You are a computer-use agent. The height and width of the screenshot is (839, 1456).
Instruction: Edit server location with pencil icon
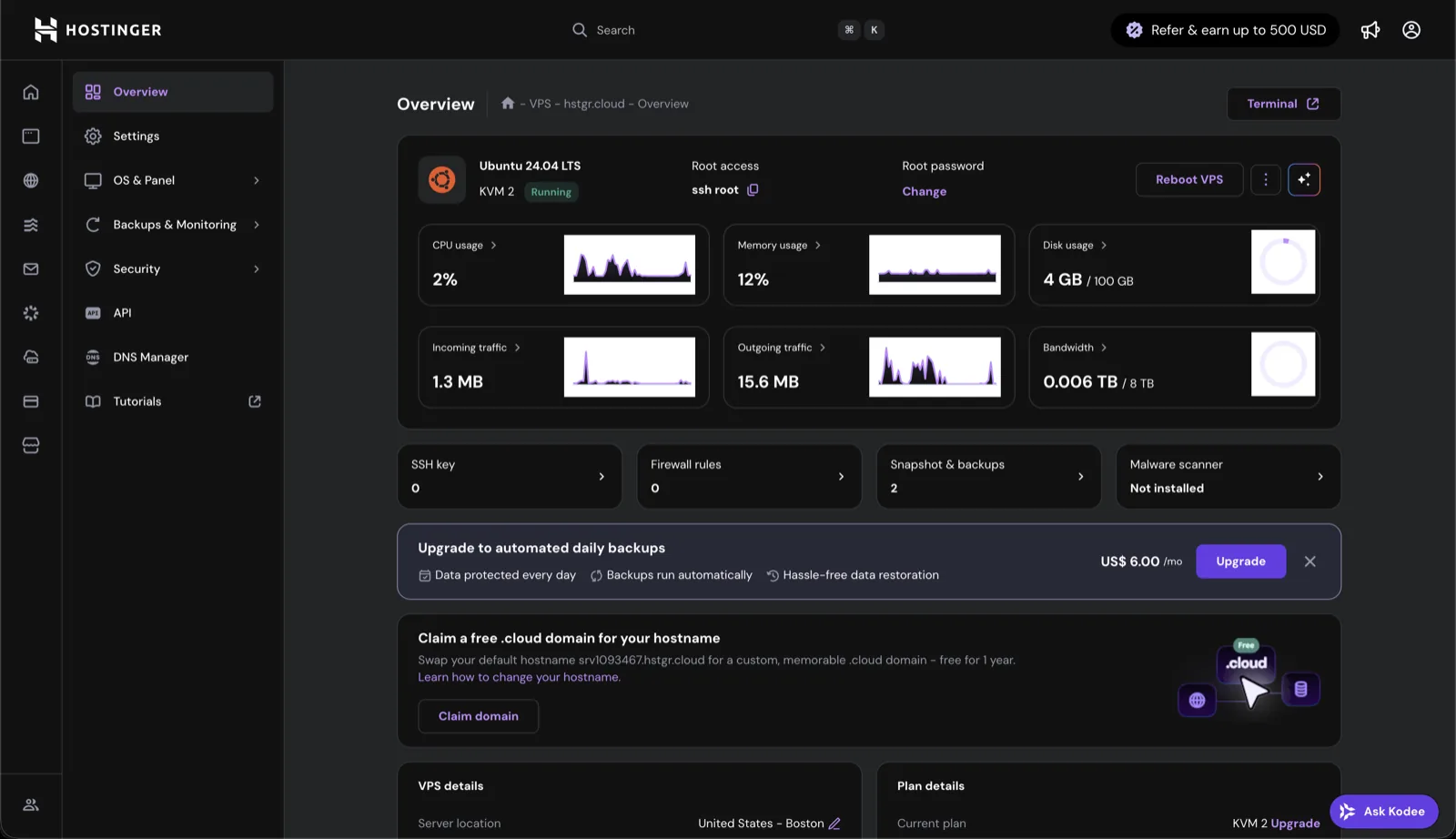[834, 824]
